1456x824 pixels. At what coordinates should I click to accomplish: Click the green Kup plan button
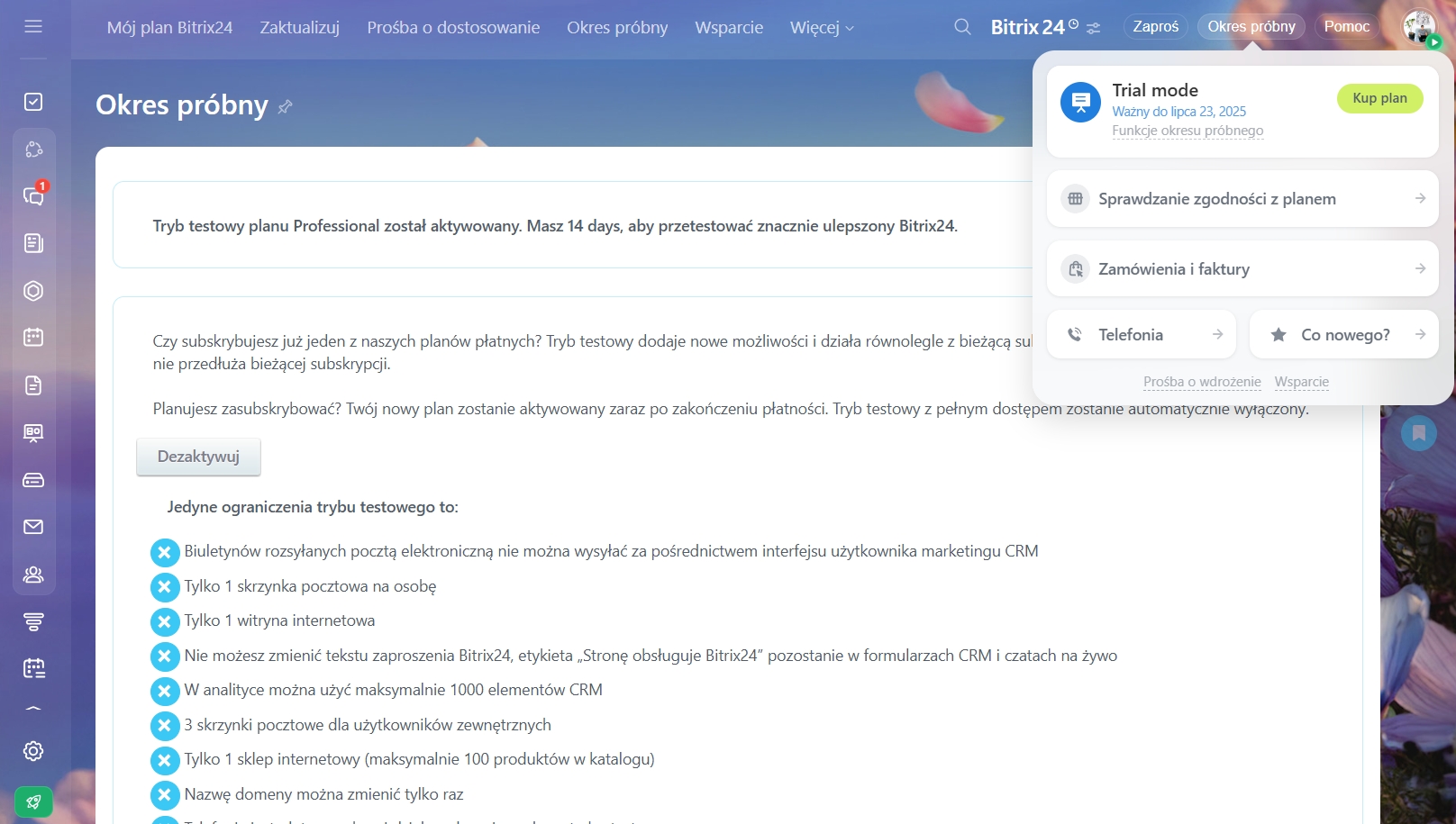(x=1379, y=98)
